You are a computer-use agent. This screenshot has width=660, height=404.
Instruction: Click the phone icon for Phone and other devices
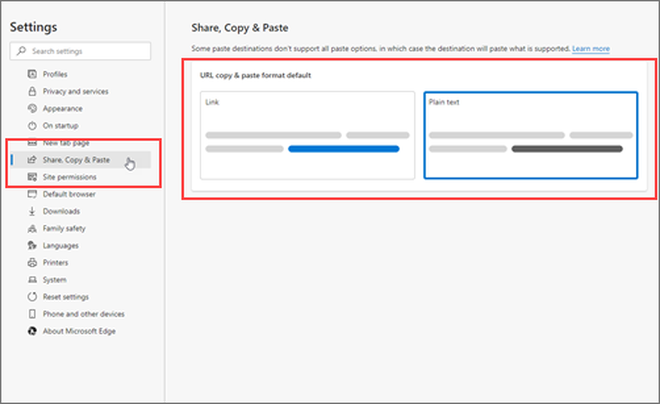[x=32, y=314]
